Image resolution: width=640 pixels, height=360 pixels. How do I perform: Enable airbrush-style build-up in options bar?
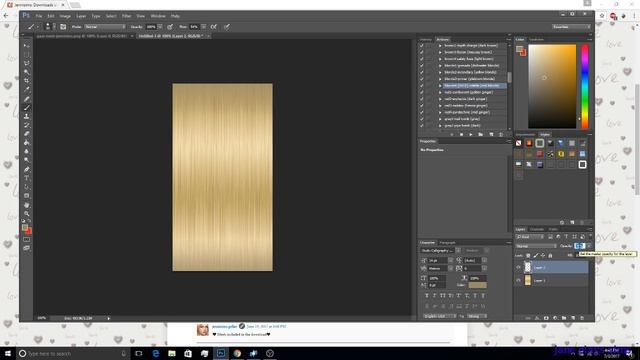[213, 27]
